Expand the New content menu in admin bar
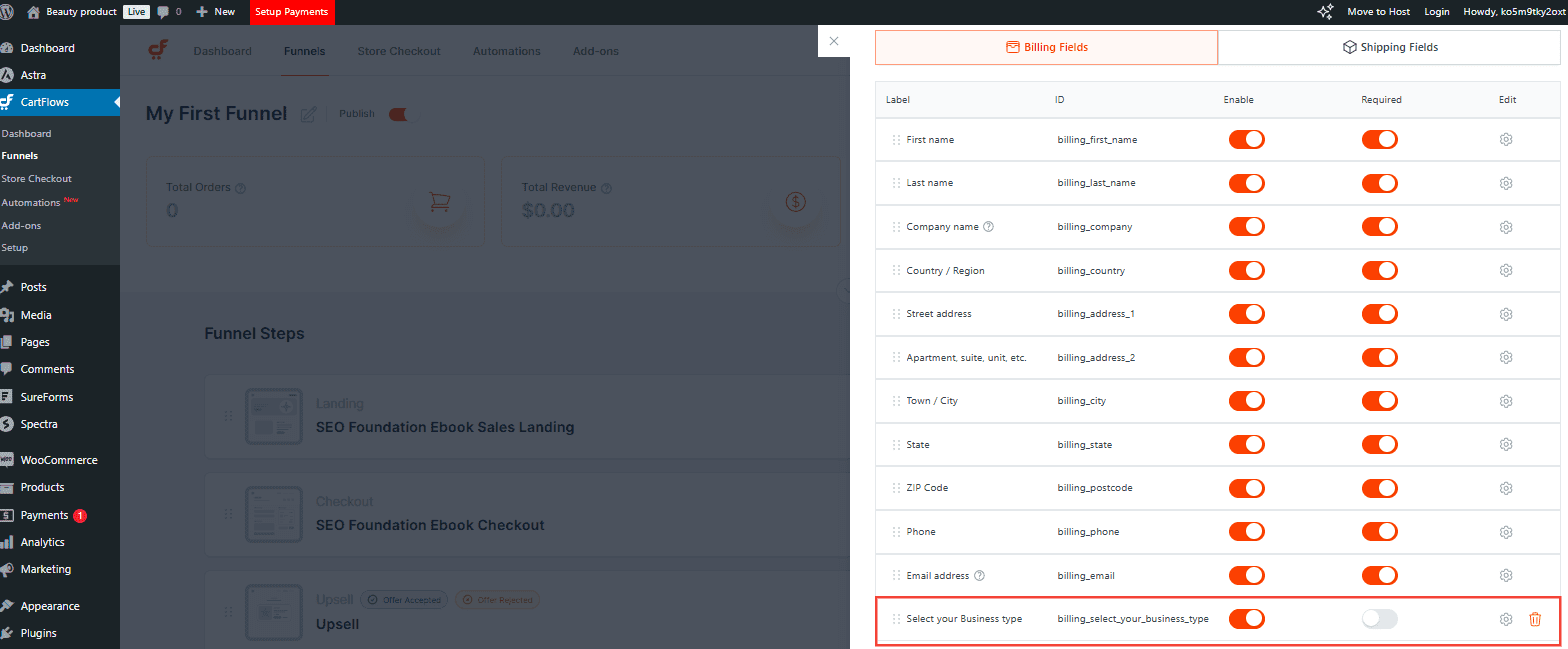The height and width of the screenshot is (649, 1568). (x=215, y=12)
